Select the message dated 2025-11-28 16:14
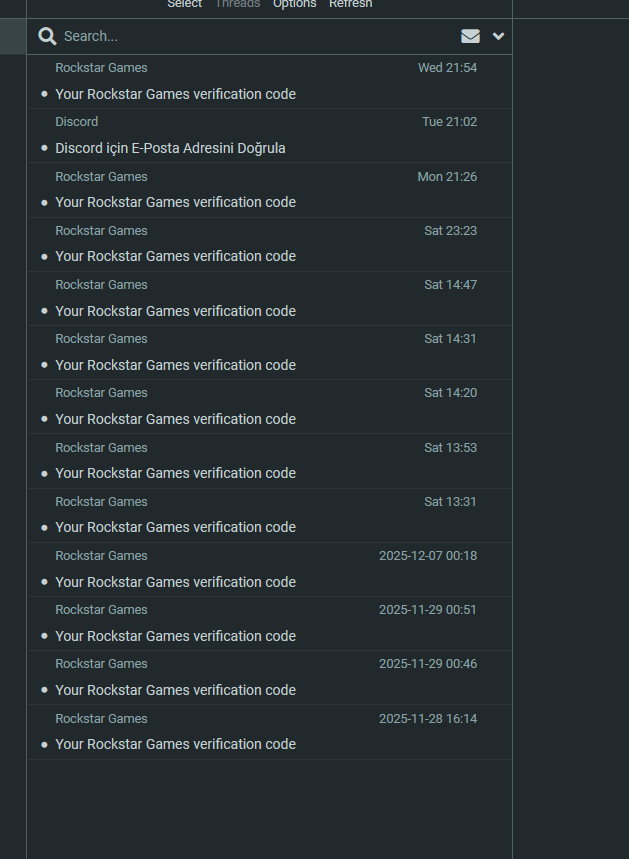This screenshot has height=859, width=629. [270, 732]
